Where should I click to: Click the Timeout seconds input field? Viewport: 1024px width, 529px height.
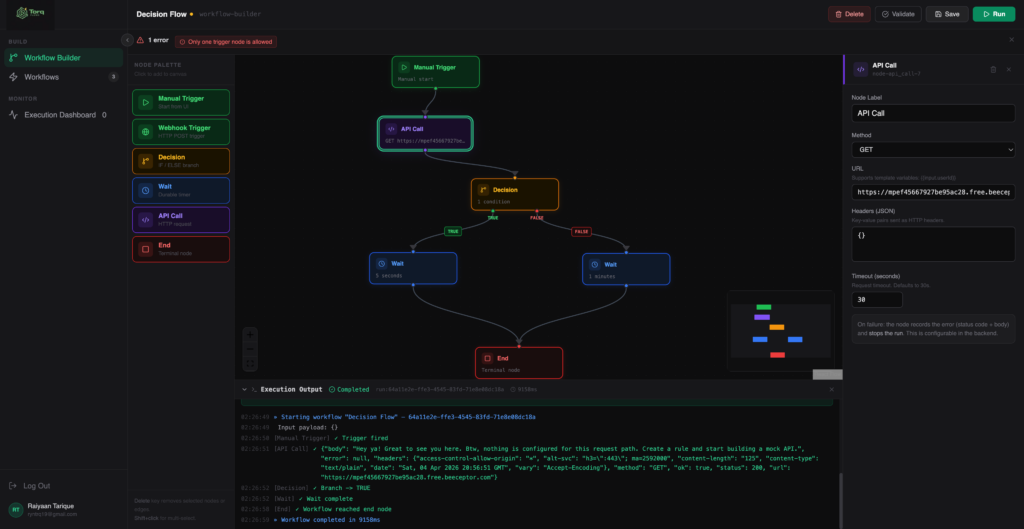[x=877, y=300]
